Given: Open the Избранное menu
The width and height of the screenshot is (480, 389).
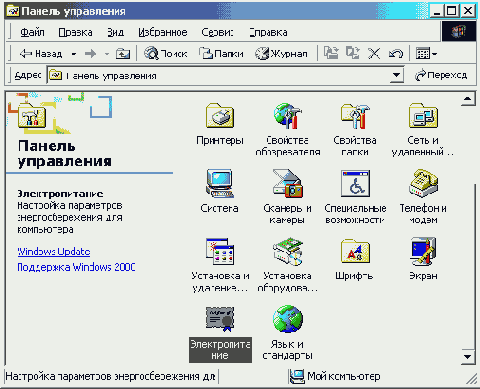Looking at the screenshot, I should coord(163,32).
